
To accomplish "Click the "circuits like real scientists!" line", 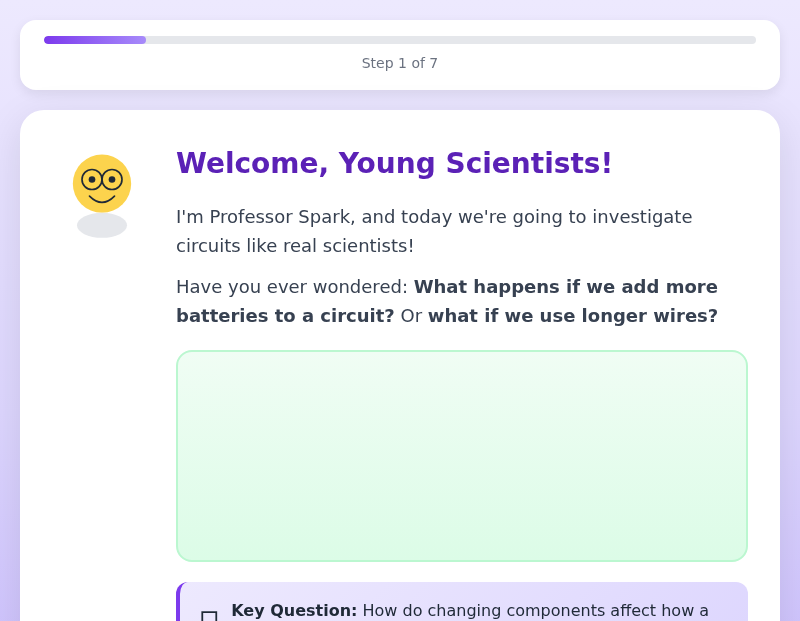I will (x=295, y=246).
